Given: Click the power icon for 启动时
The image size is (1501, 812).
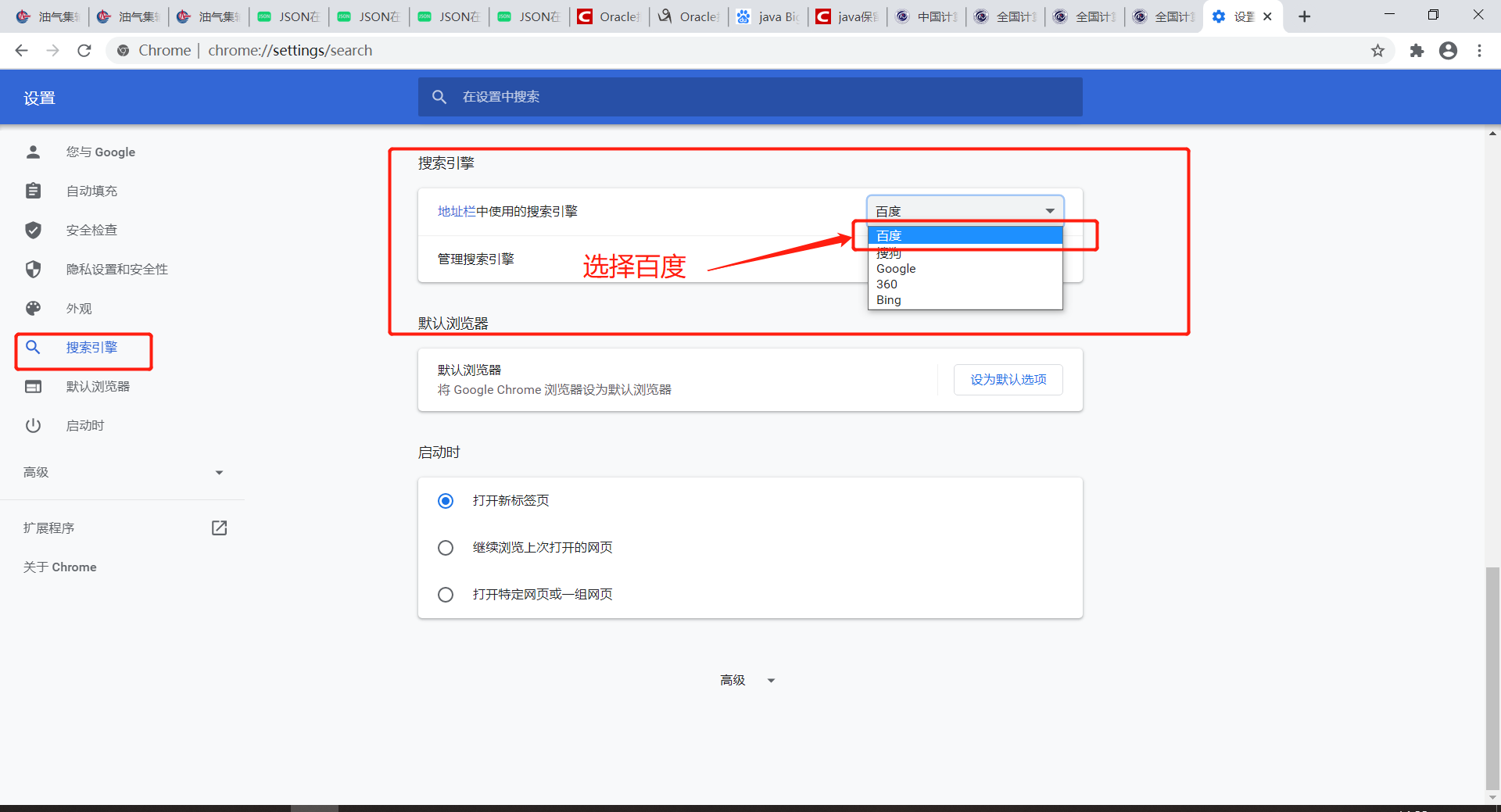Looking at the screenshot, I should pos(33,425).
